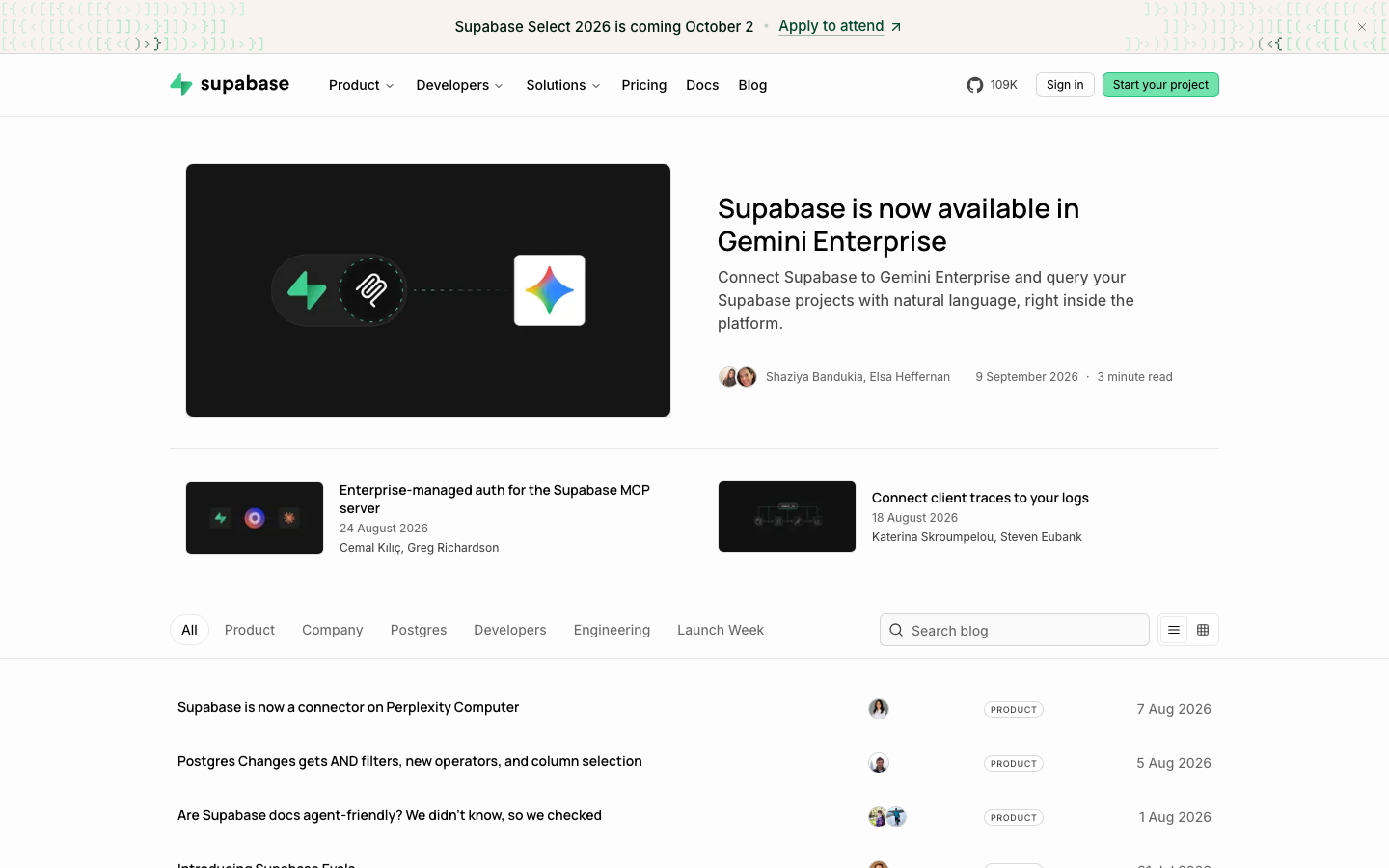Image resolution: width=1389 pixels, height=868 pixels.
Task: Click the client traces post thumbnail
Action: [787, 516]
